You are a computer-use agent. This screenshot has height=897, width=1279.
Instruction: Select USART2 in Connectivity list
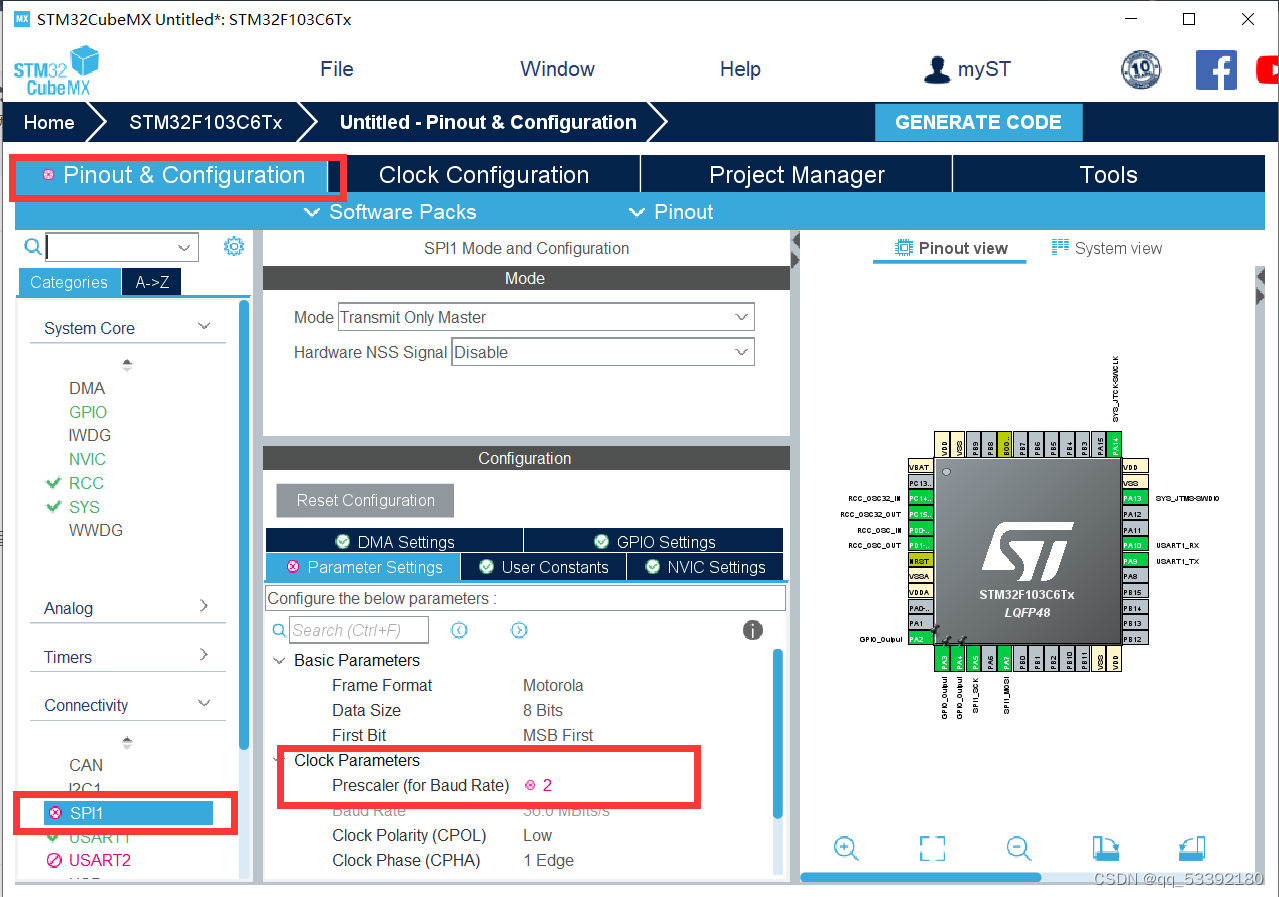[99, 860]
